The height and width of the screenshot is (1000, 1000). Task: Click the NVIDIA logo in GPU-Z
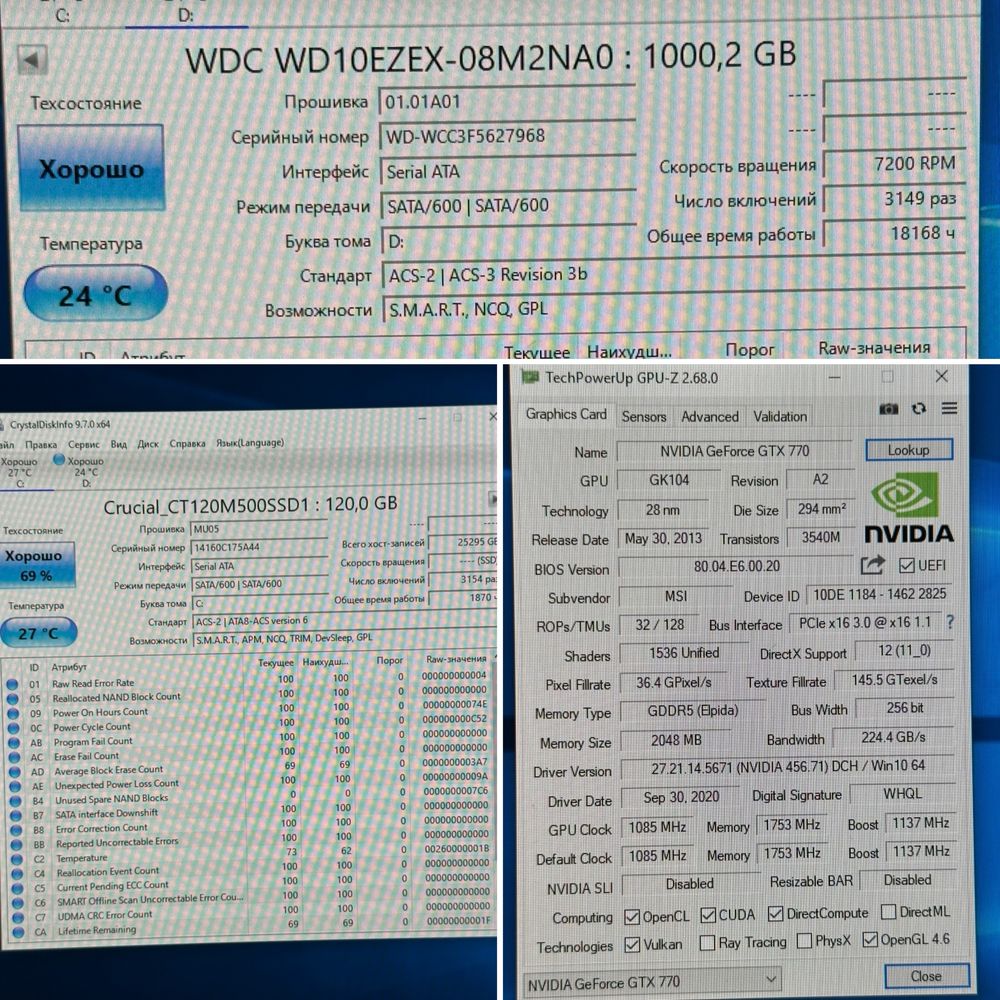pos(908,508)
